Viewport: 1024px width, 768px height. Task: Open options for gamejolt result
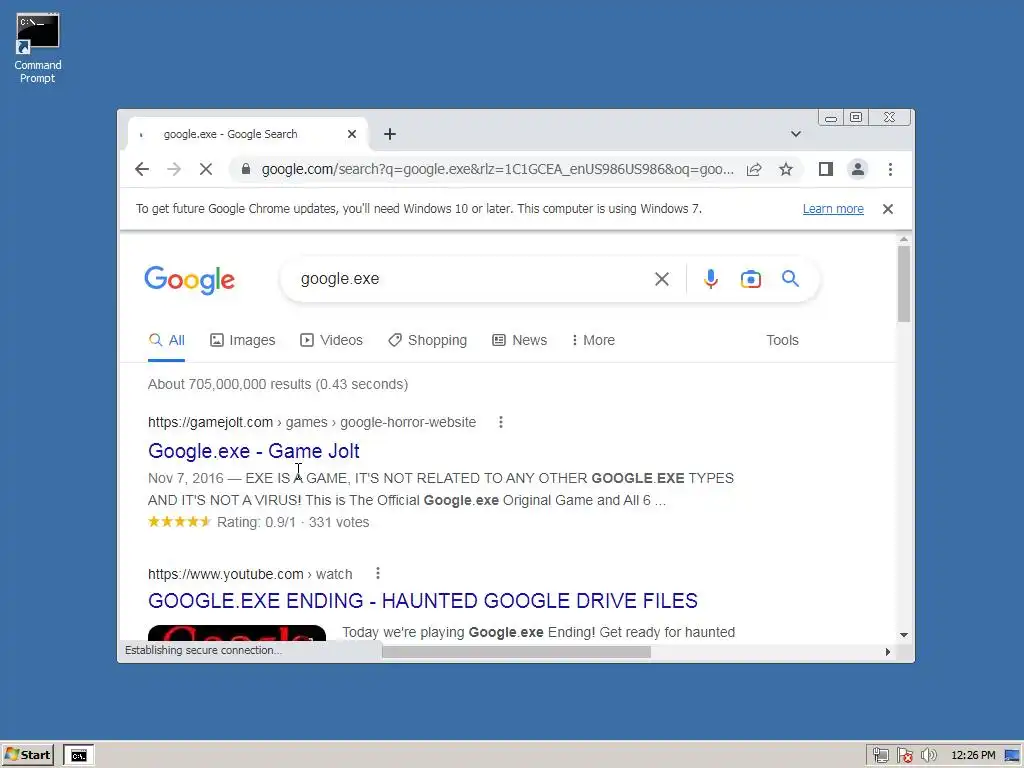(501, 423)
